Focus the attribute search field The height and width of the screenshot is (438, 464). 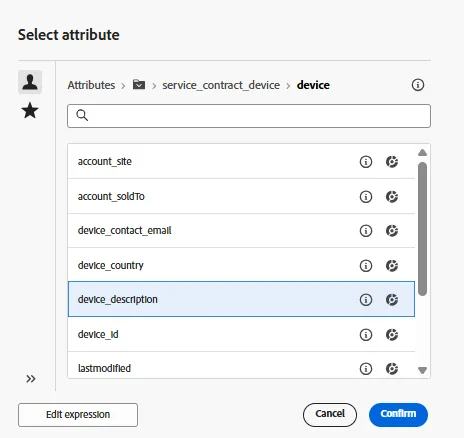point(249,116)
